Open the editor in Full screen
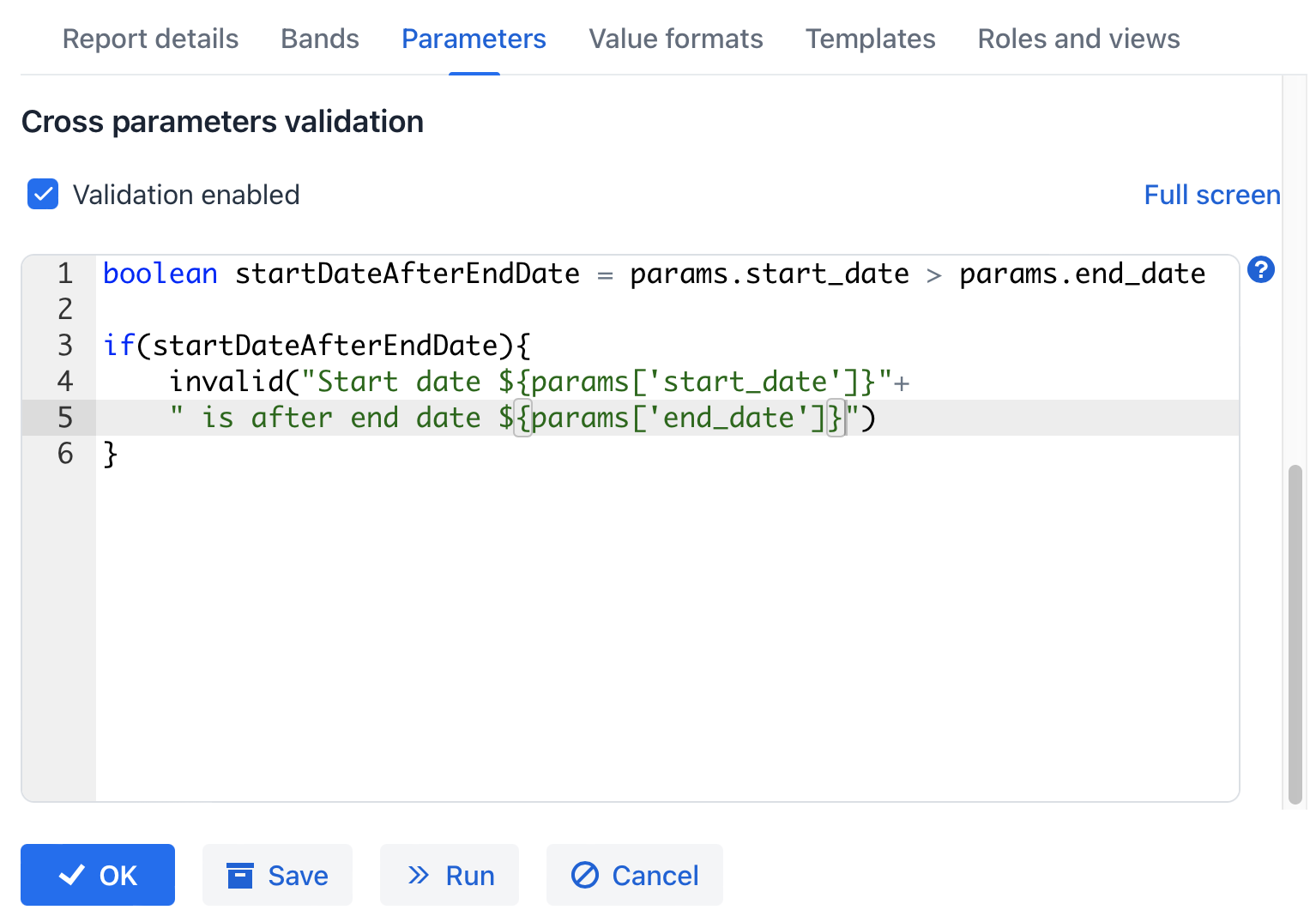 tap(1212, 195)
